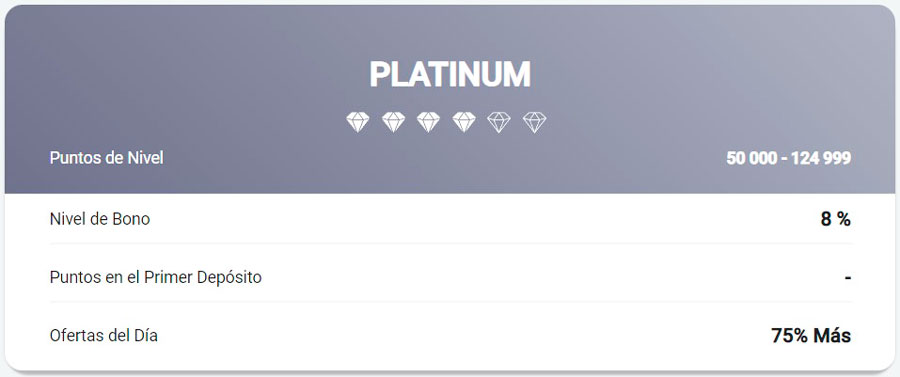
Task: Click the row of diamond level indicators
Action: (x=446, y=122)
